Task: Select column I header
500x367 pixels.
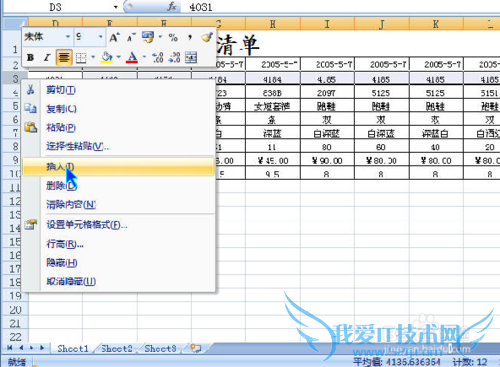Action: click(x=327, y=24)
